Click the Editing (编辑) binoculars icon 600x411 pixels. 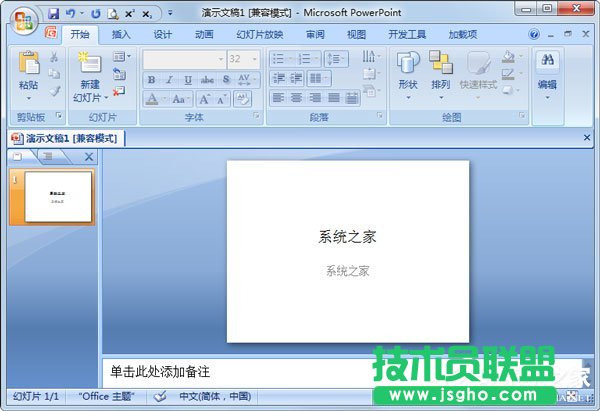[547, 62]
